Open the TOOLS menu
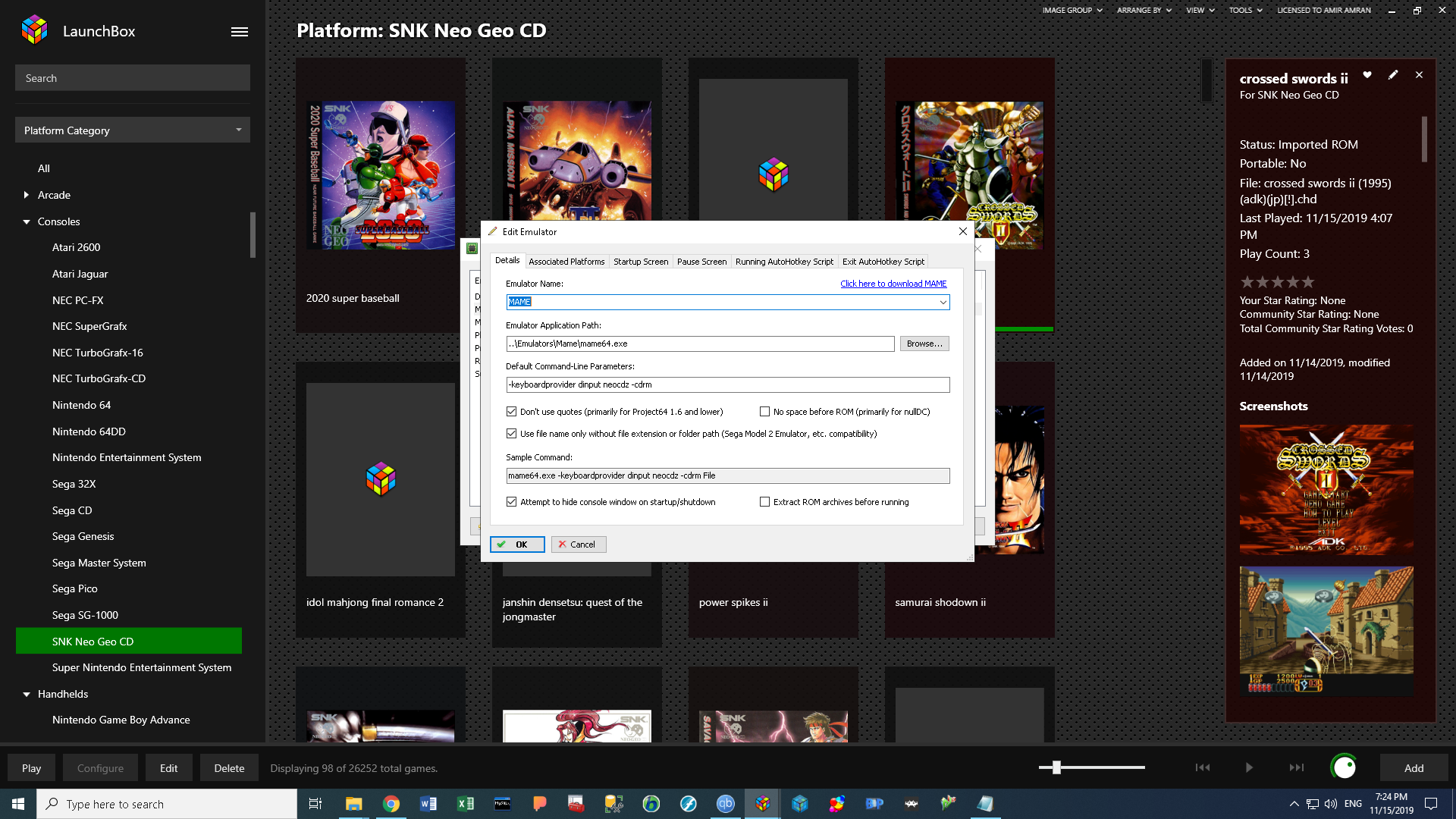The width and height of the screenshot is (1456, 819). pyautogui.click(x=1245, y=11)
